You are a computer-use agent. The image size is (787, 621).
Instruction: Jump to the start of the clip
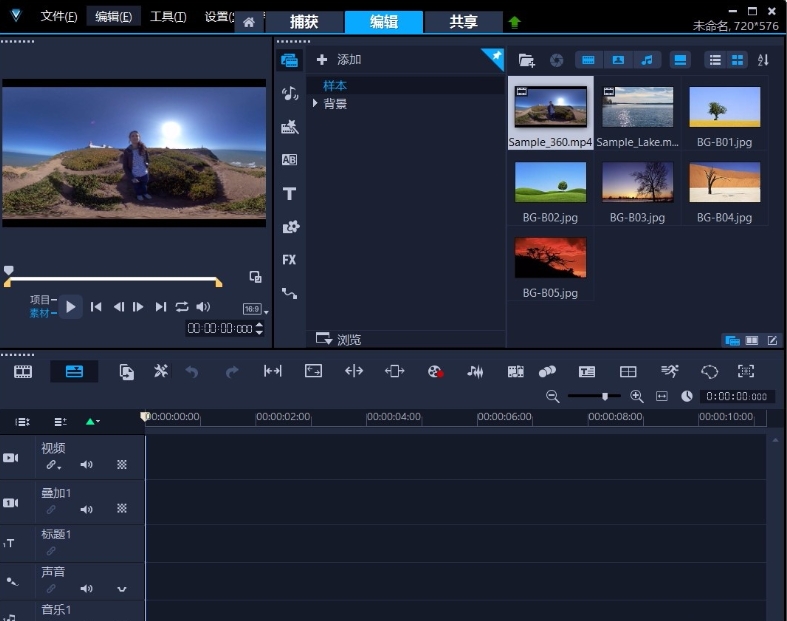point(96,307)
